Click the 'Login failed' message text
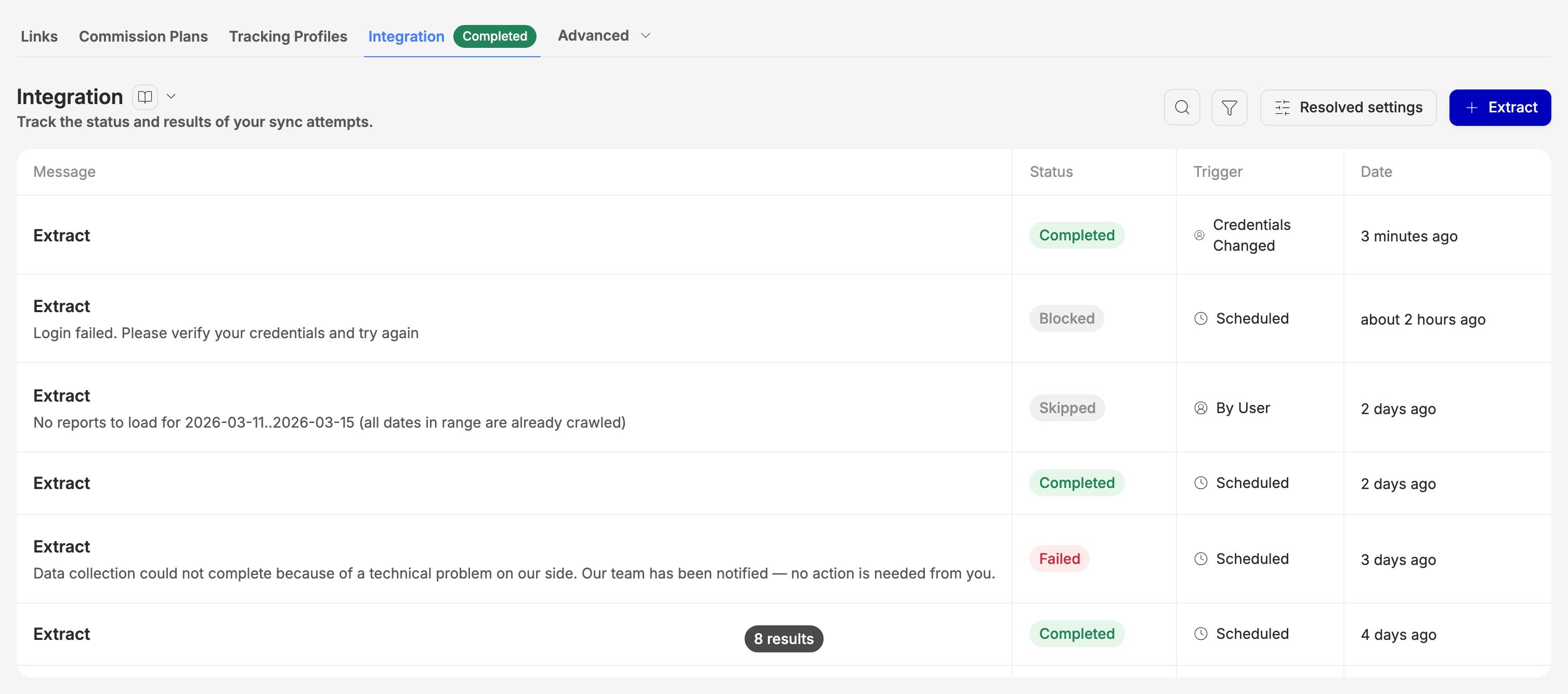1568x694 pixels. point(226,332)
